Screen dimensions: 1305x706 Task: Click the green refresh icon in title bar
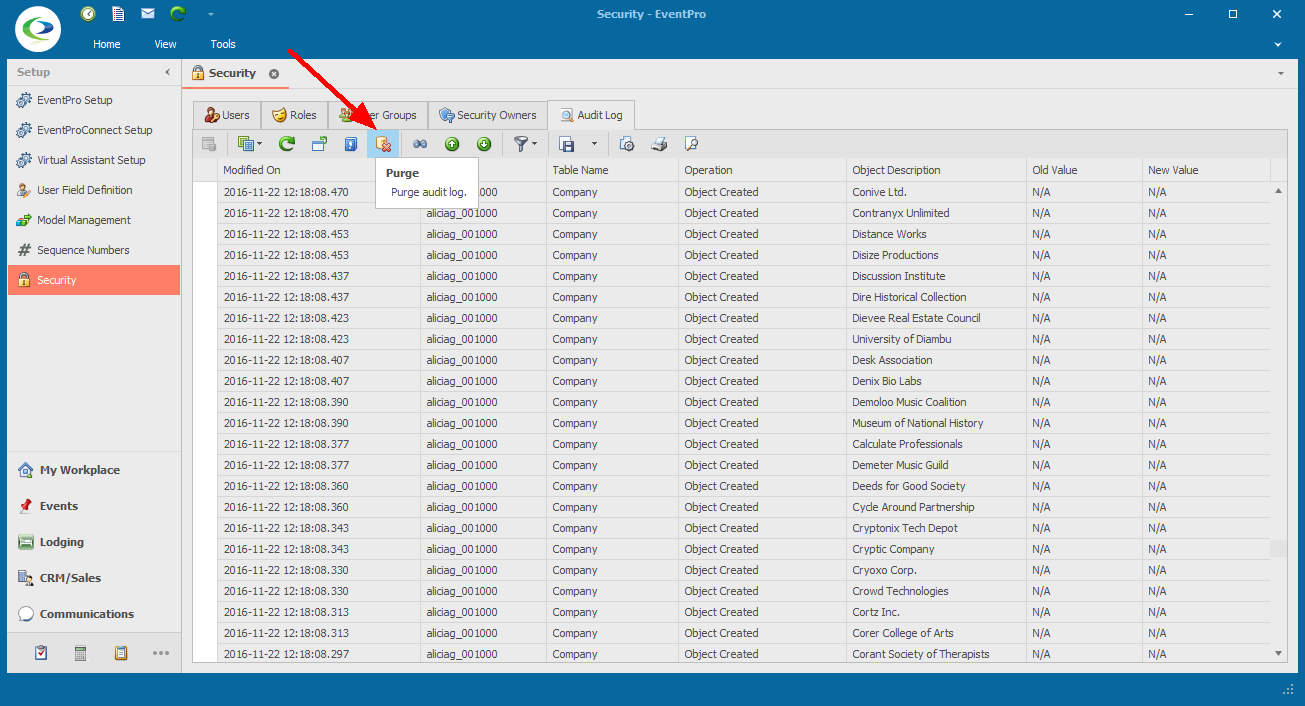click(178, 14)
